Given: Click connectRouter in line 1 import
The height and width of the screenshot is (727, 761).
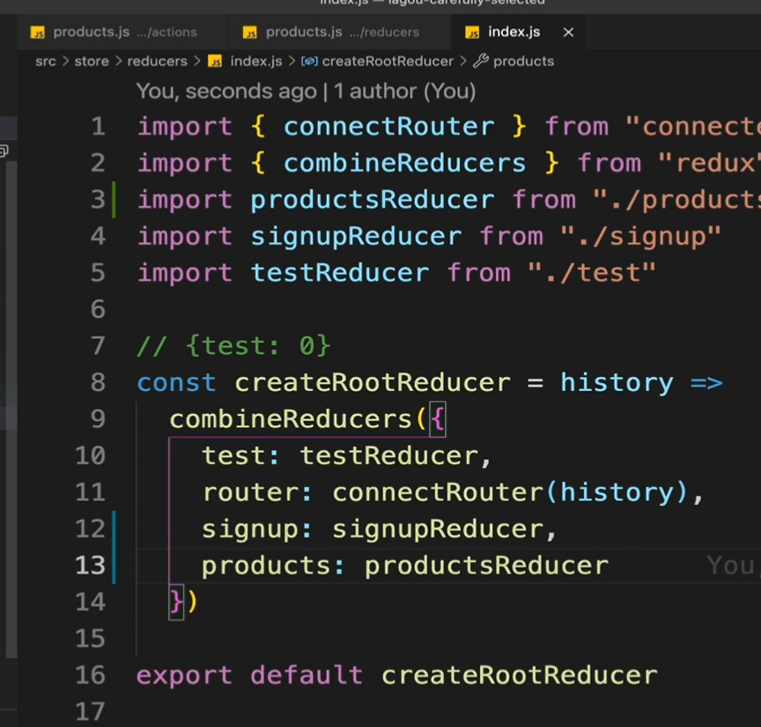Looking at the screenshot, I should 389,127.
